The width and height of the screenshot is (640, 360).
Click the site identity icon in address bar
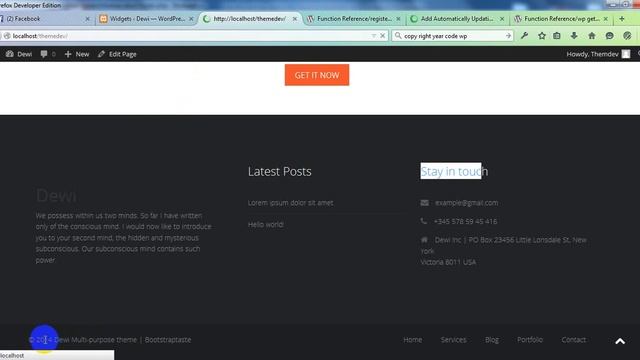point(7,36)
